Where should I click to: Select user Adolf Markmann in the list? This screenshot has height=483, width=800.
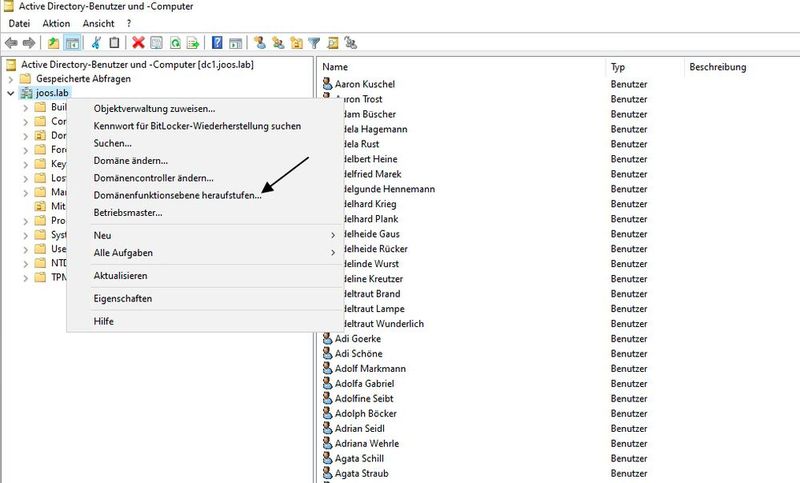click(369, 368)
